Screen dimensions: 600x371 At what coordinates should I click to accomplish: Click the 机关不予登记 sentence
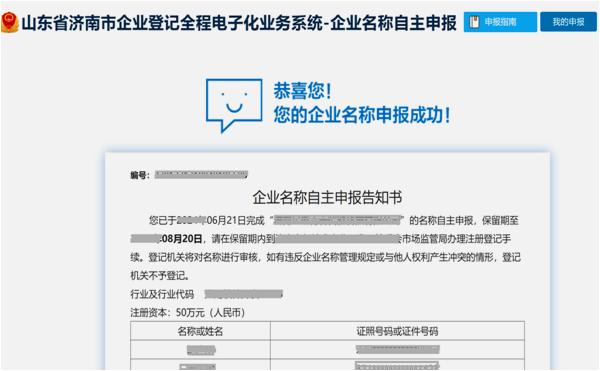(x=160, y=275)
